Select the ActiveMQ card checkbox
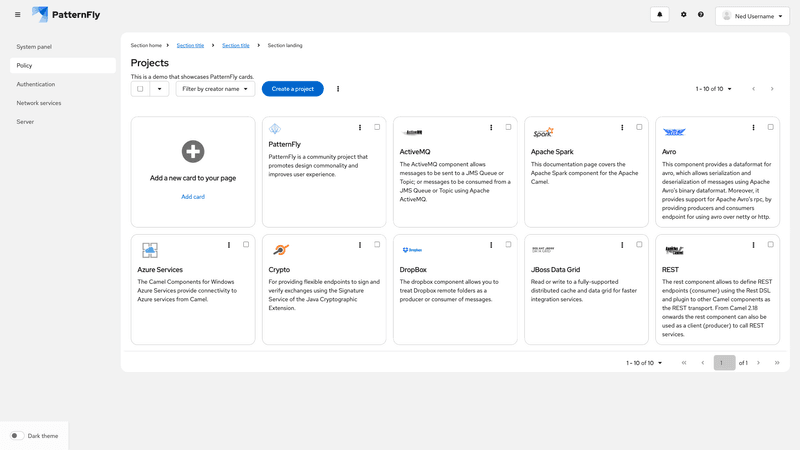The width and height of the screenshot is (800, 450). pyautogui.click(x=508, y=127)
